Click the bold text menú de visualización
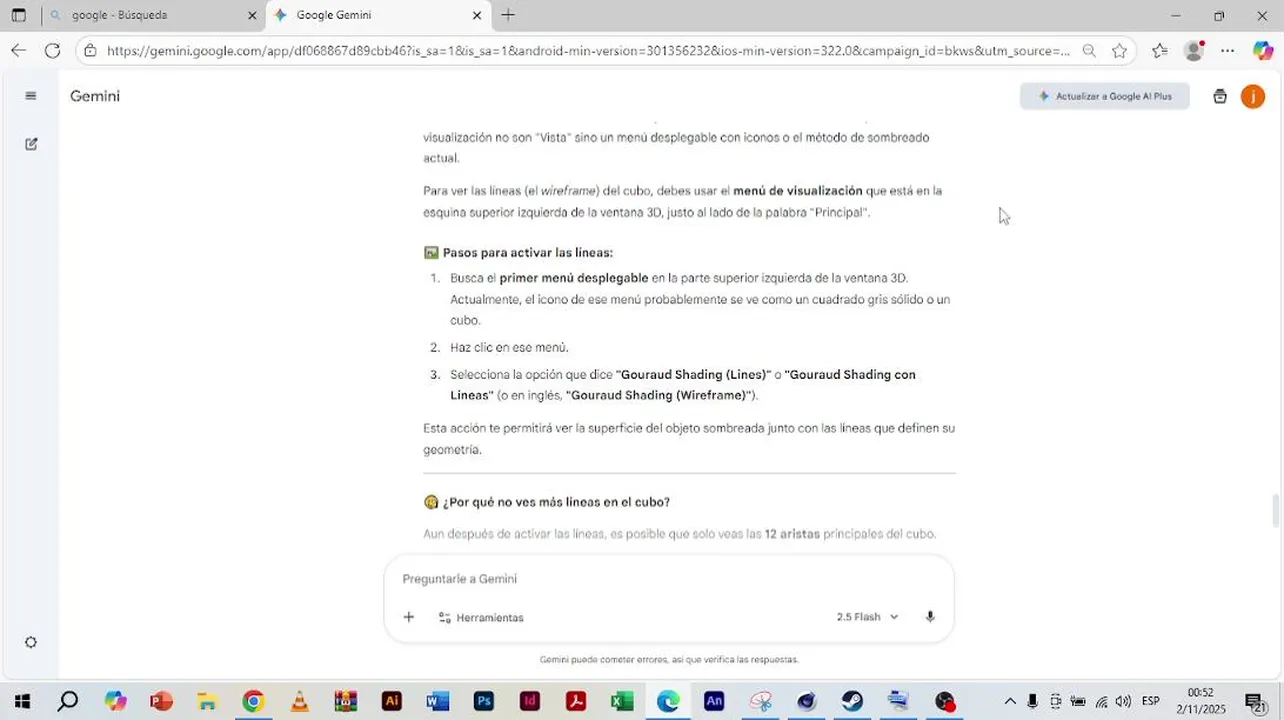Image resolution: width=1284 pixels, height=720 pixels. [x=797, y=191]
